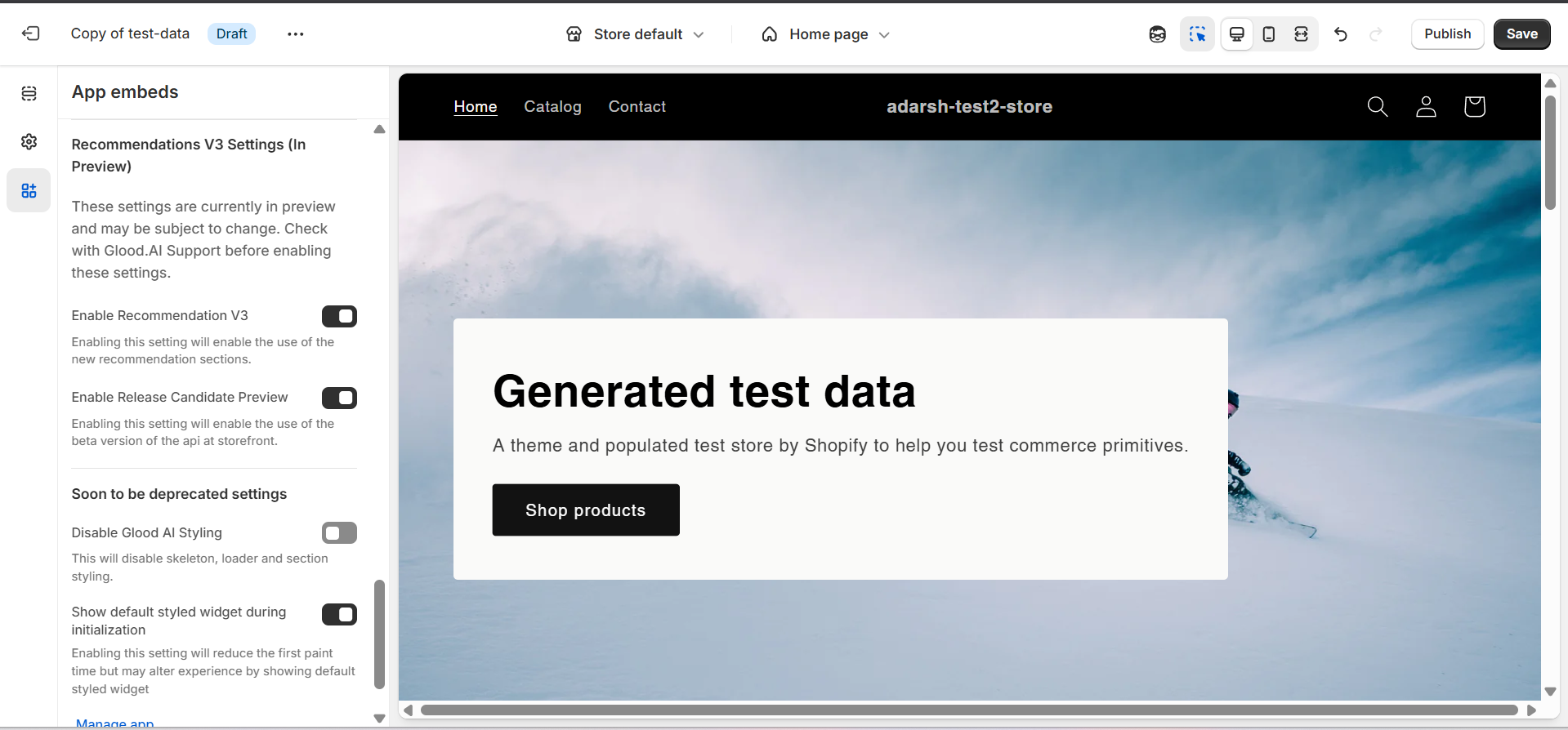Click the settings panel vertical scrollbar thumb
1568x730 pixels.
(379, 634)
